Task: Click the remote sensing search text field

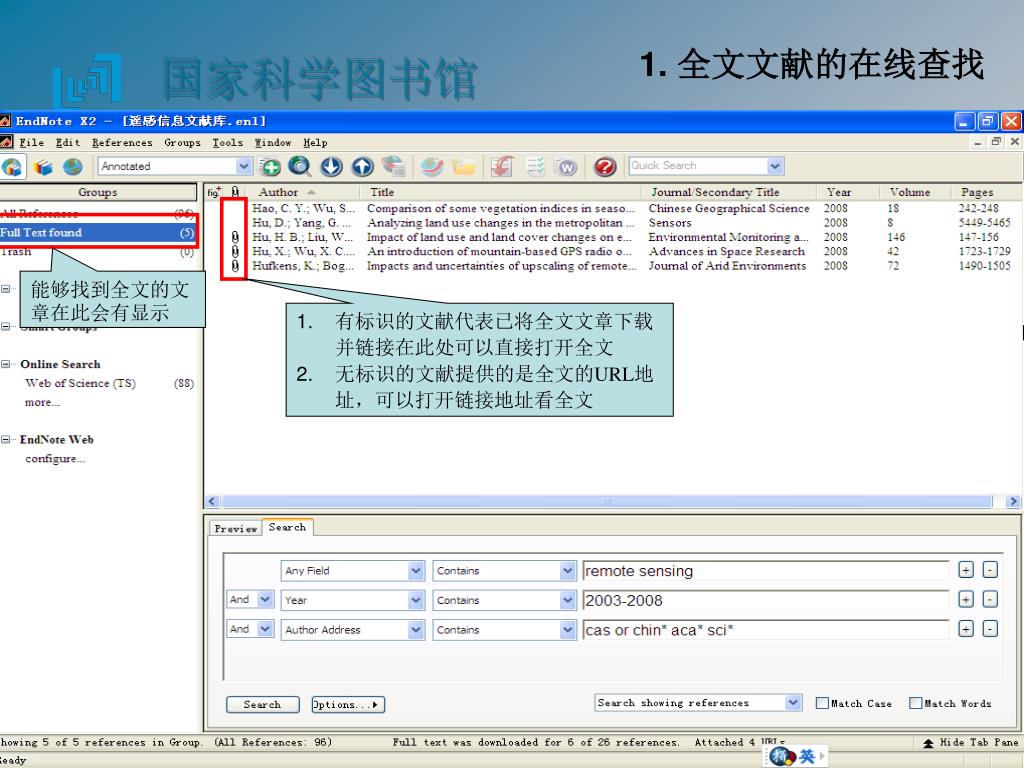Action: (765, 571)
